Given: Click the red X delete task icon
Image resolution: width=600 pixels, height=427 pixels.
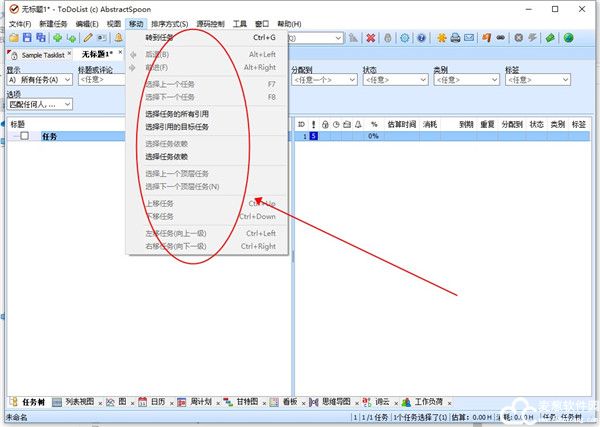Looking at the screenshot, I should point(370,38).
